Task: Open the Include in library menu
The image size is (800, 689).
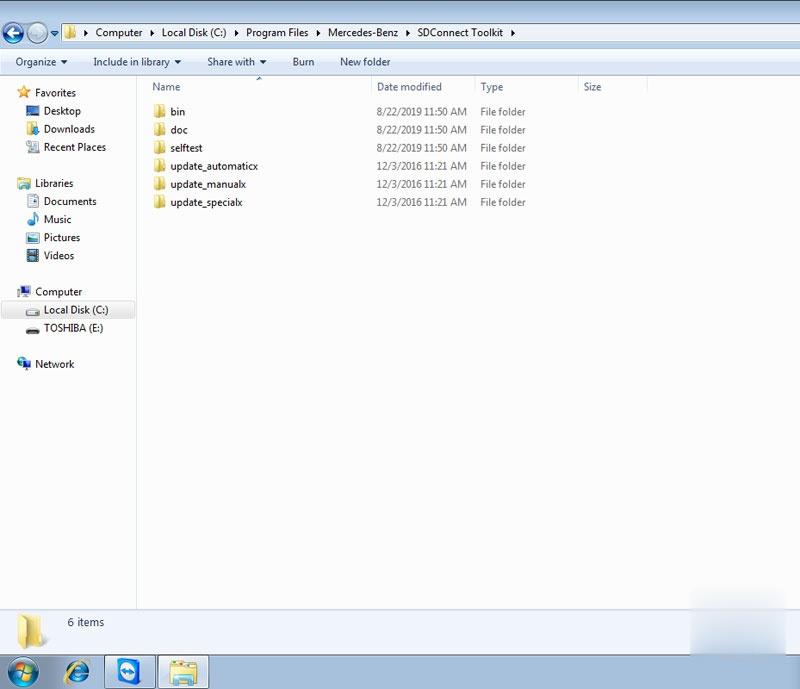Action: [x=137, y=62]
